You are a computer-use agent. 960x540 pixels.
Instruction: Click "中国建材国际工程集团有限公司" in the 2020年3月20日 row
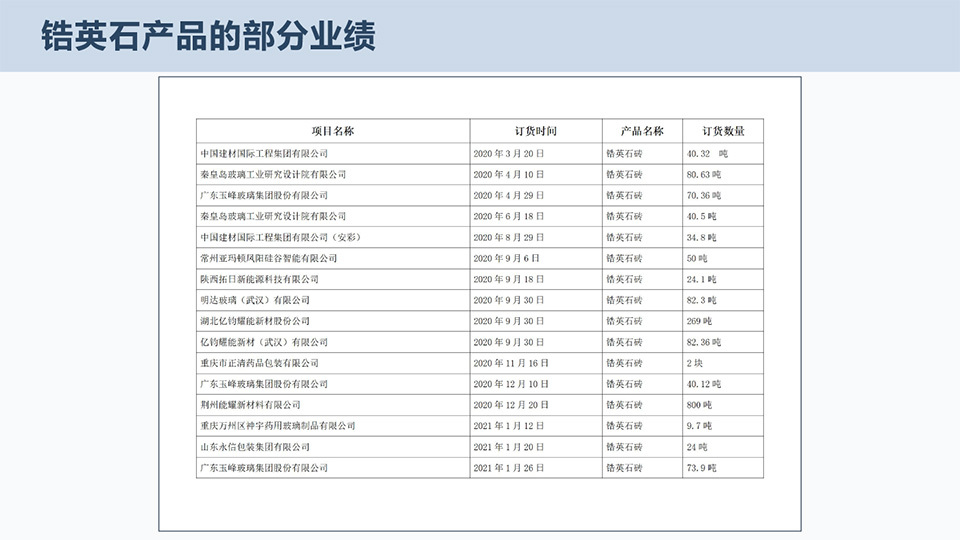264,154
